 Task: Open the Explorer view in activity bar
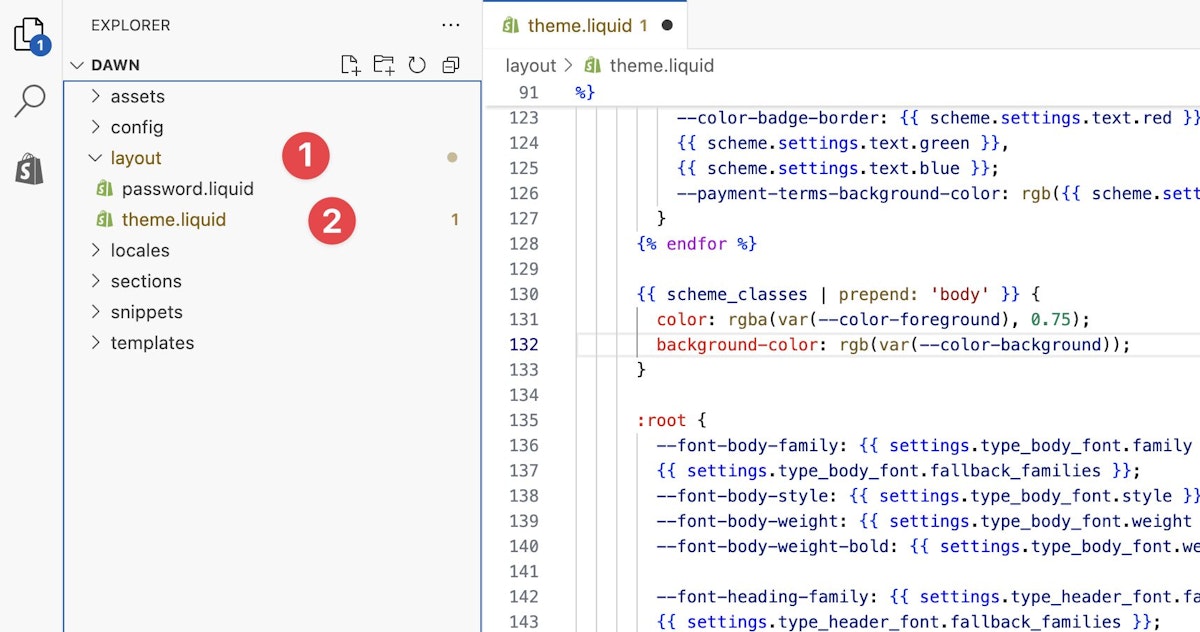coord(30,34)
